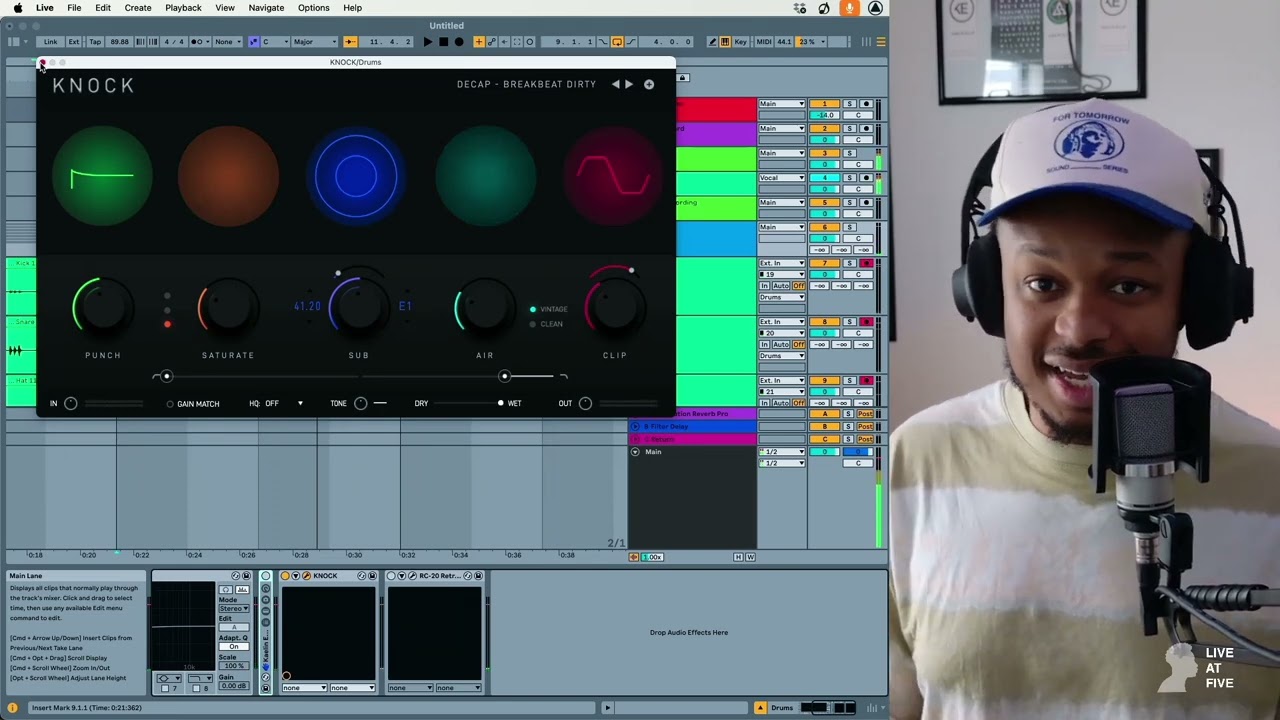Open the Apple menu
Screen dimensions: 1280x720
[x=17, y=8]
